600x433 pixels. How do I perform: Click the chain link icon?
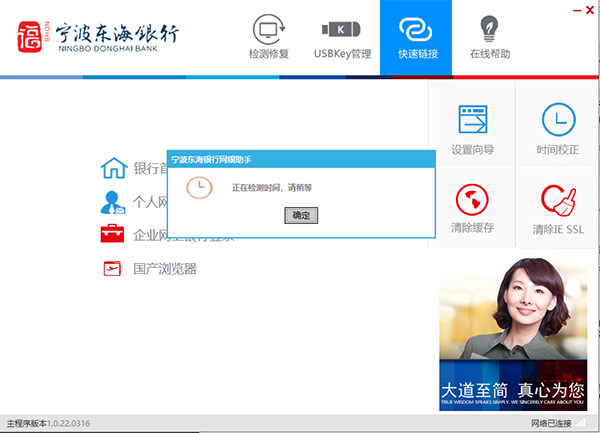[416, 29]
